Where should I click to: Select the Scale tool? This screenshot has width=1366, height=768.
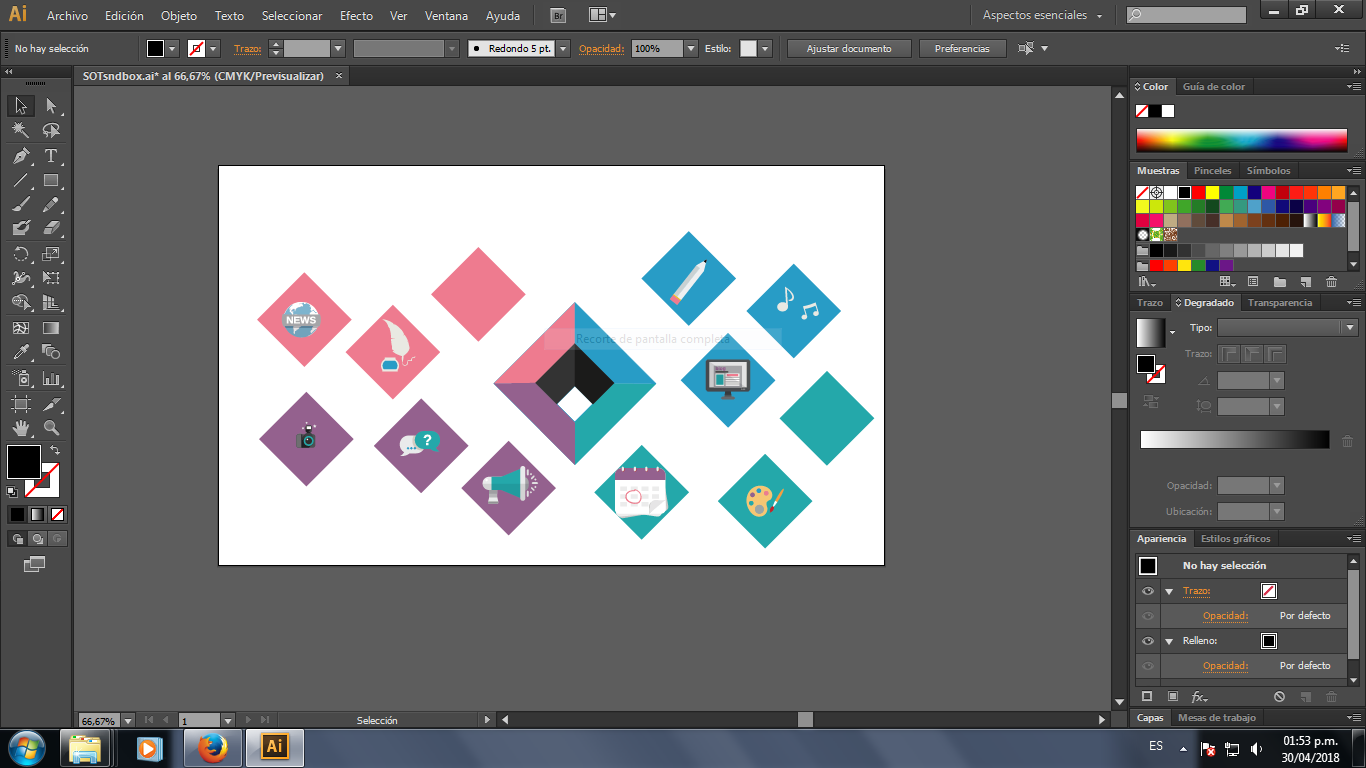[51, 254]
